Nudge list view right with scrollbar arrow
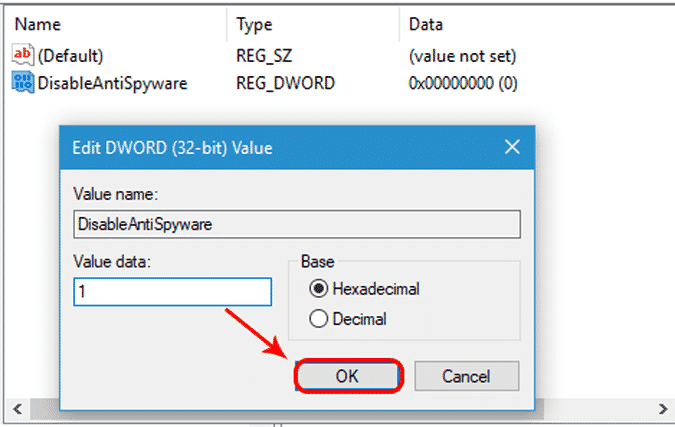The width and height of the screenshot is (675, 427). (x=663, y=408)
